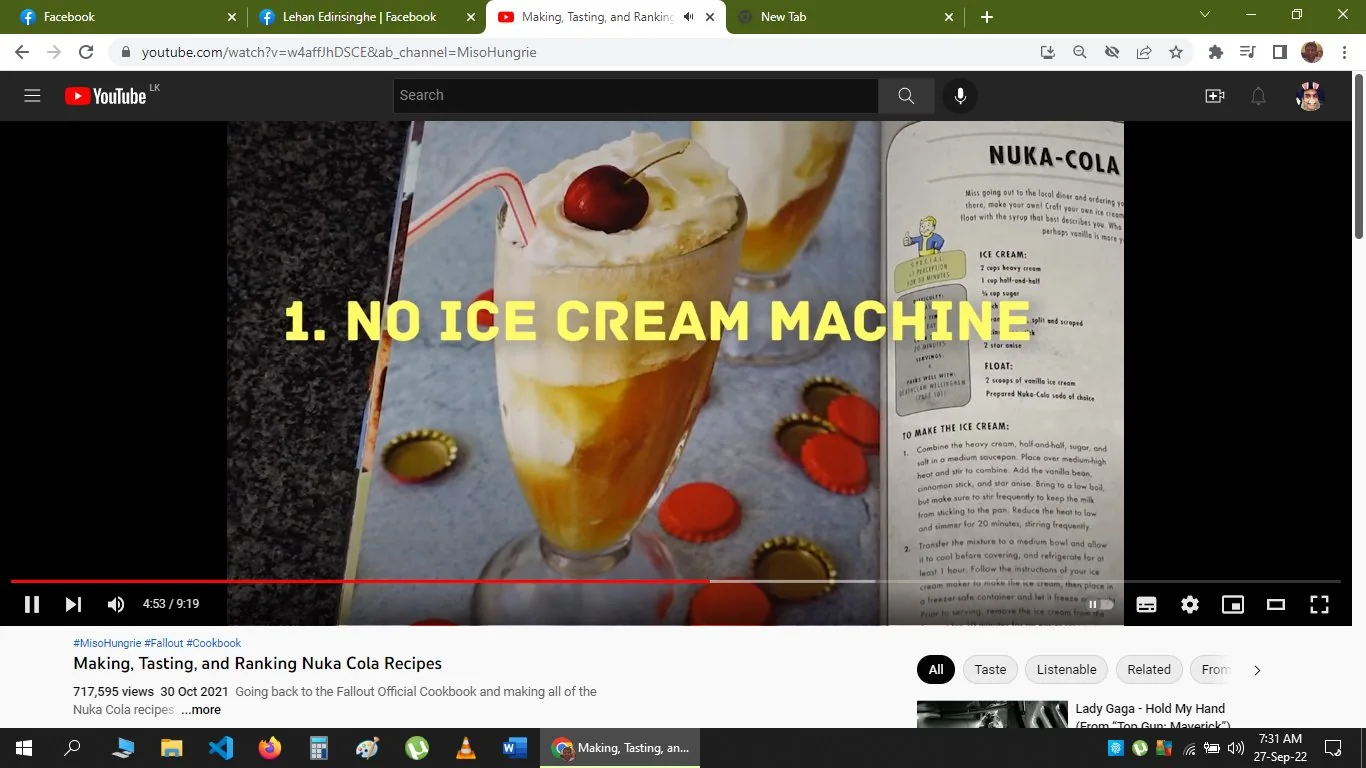Screen dimensions: 1366x768
Task: Open the YouTube account avatar menu
Action: click(1310, 96)
